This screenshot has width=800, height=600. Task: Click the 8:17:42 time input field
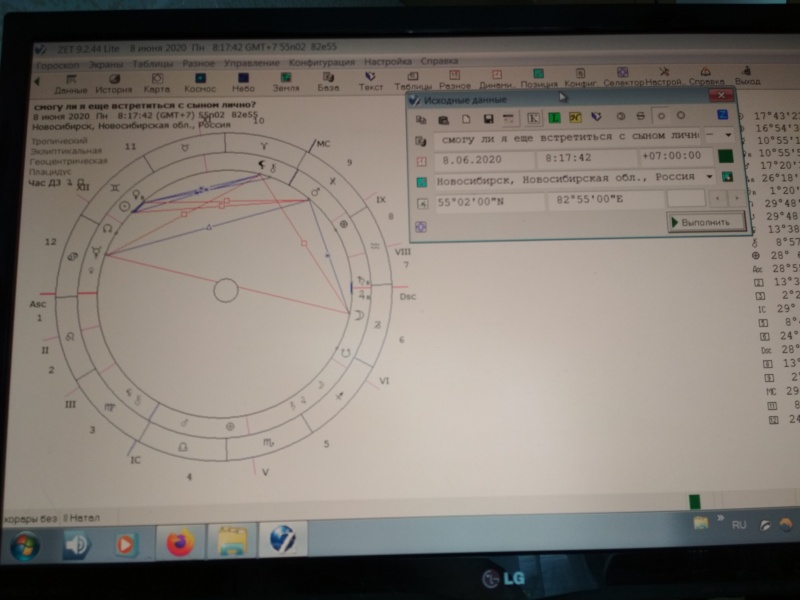pos(586,158)
